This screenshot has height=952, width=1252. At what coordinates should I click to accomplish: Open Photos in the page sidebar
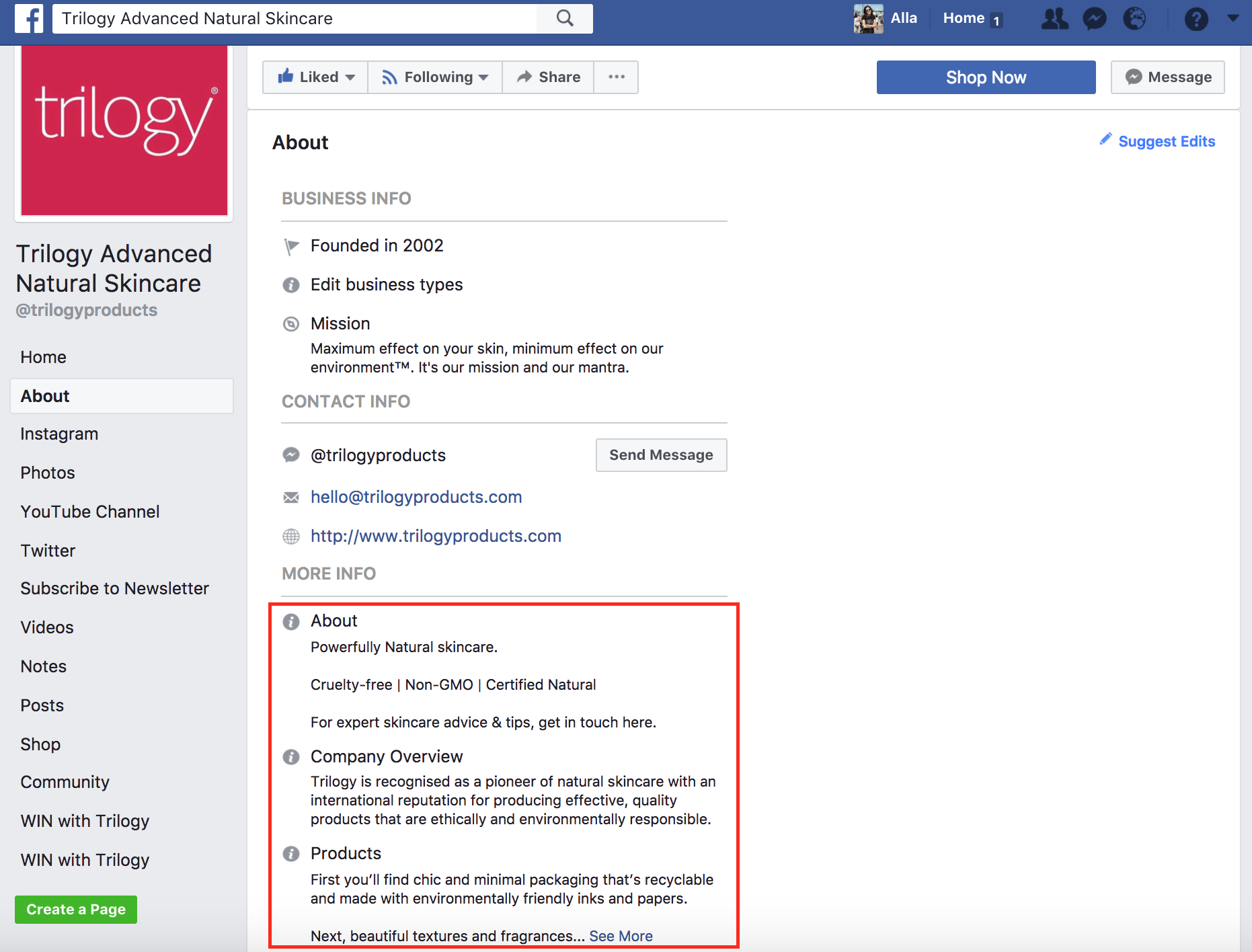(x=47, y=473)
